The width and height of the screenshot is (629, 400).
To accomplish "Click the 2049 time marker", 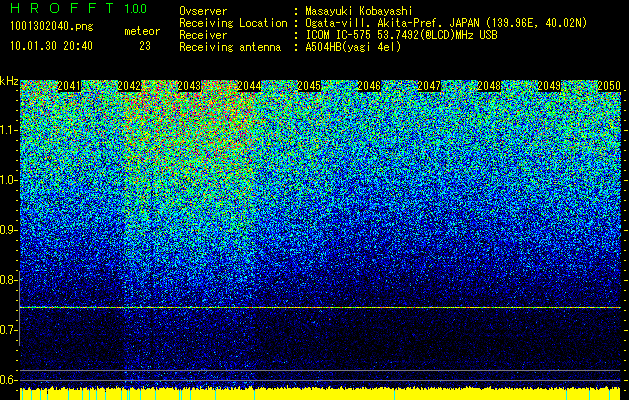I will point(549,86).
